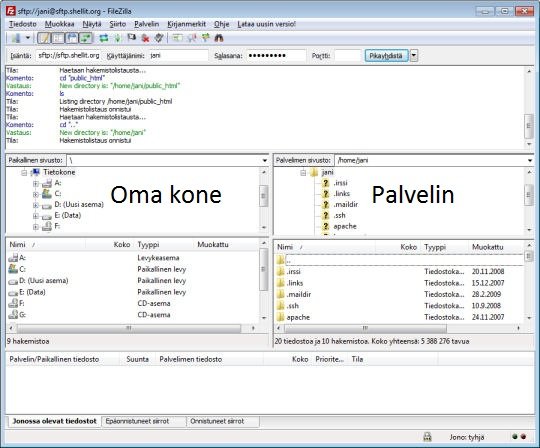Open Palvelimen sivusto path dropdown

click(530, 160)
